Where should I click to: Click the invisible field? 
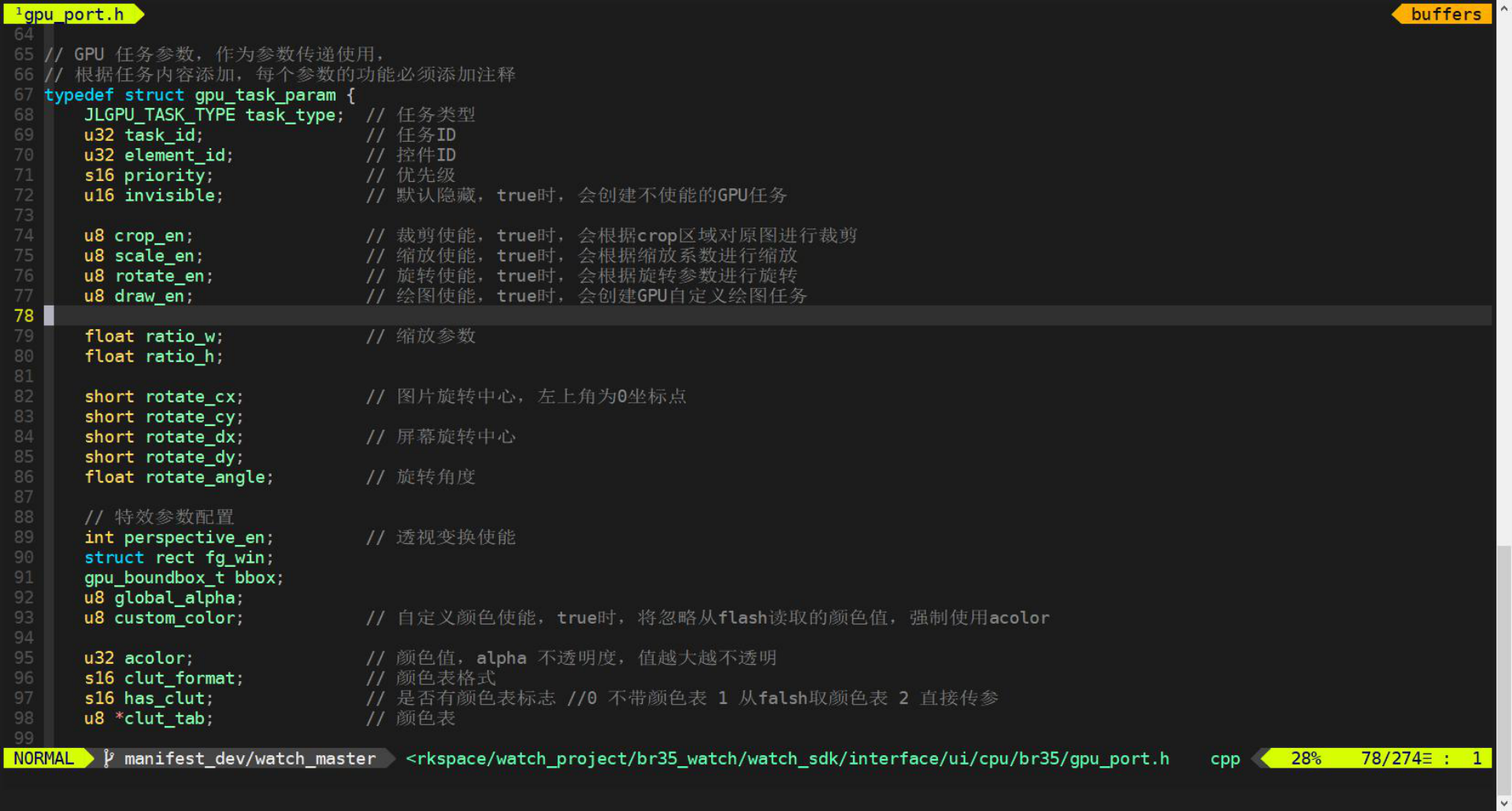click(x=169, y=195)
